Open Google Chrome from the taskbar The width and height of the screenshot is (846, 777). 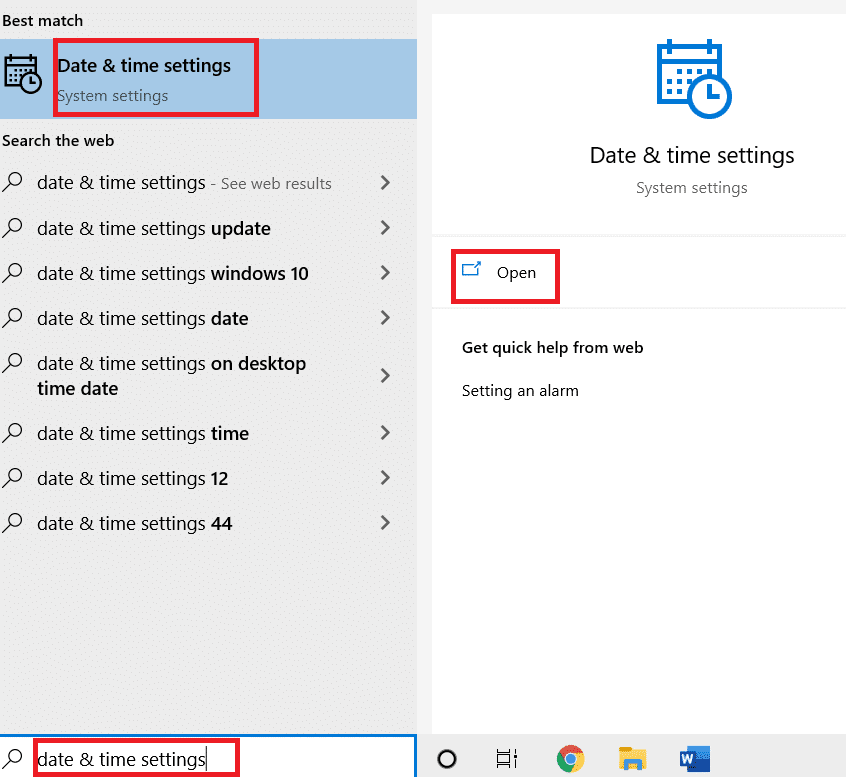(x=570, y=759)
